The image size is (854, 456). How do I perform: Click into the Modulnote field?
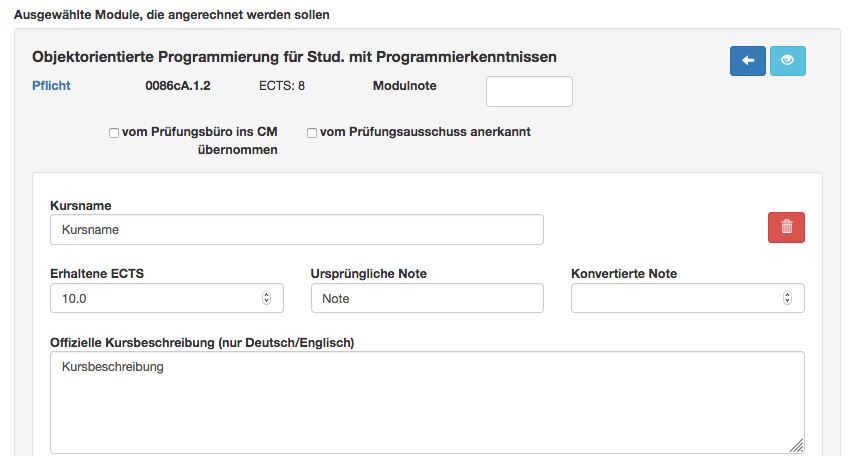[x=529, y=92]
